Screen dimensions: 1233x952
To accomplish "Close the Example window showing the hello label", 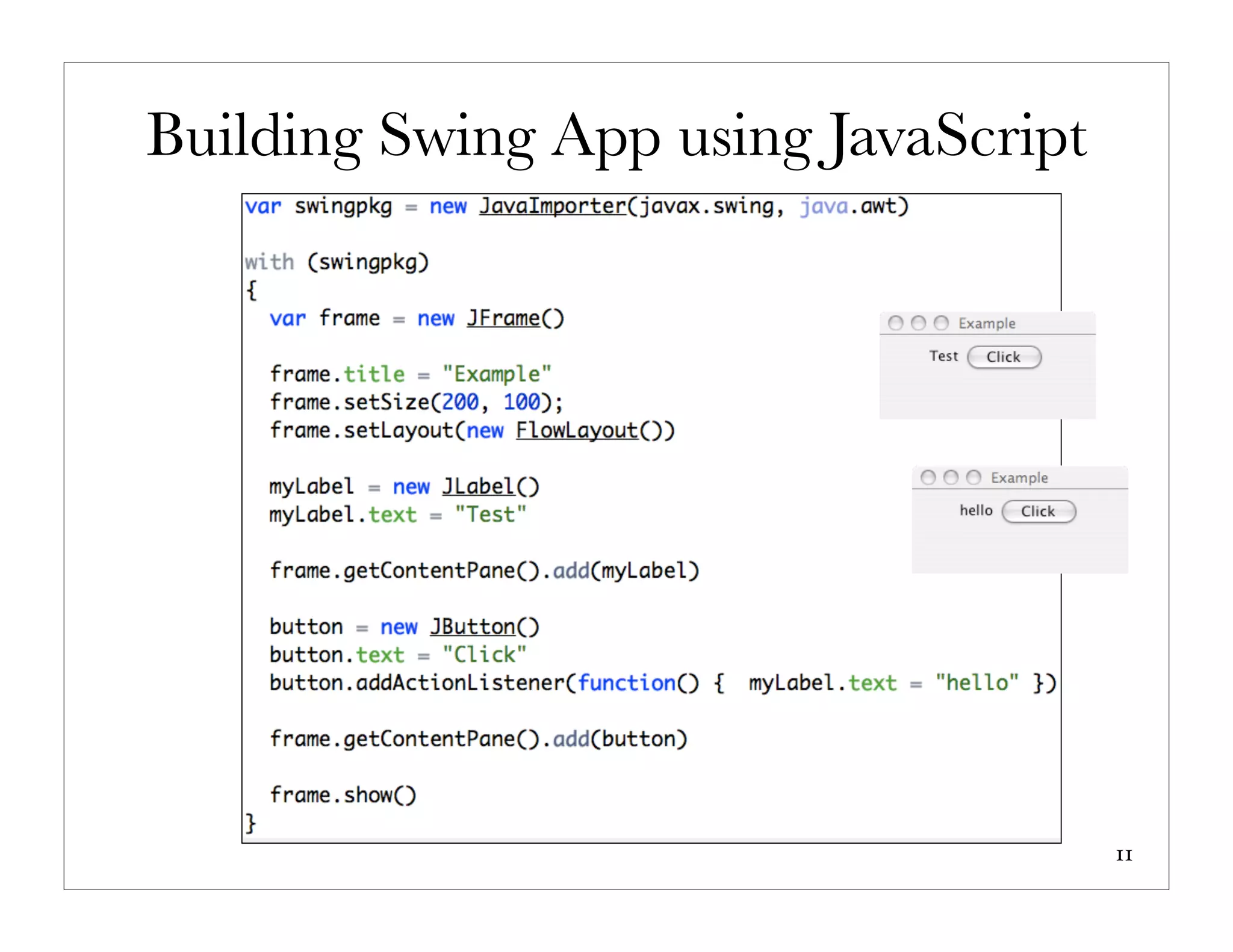I will tap(928, 477).
